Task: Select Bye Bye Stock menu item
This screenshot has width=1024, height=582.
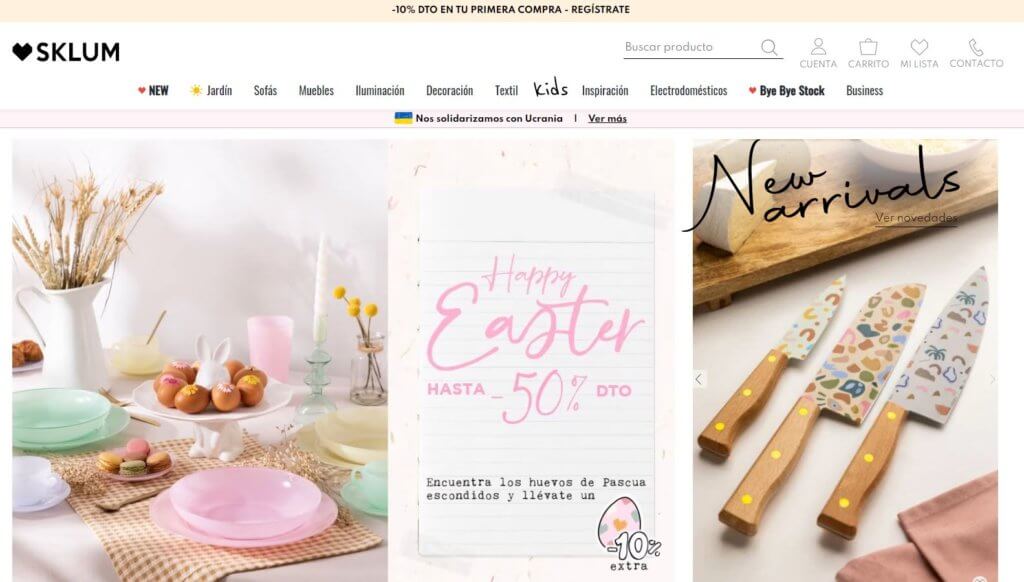Action: click(x=786, y=91)
